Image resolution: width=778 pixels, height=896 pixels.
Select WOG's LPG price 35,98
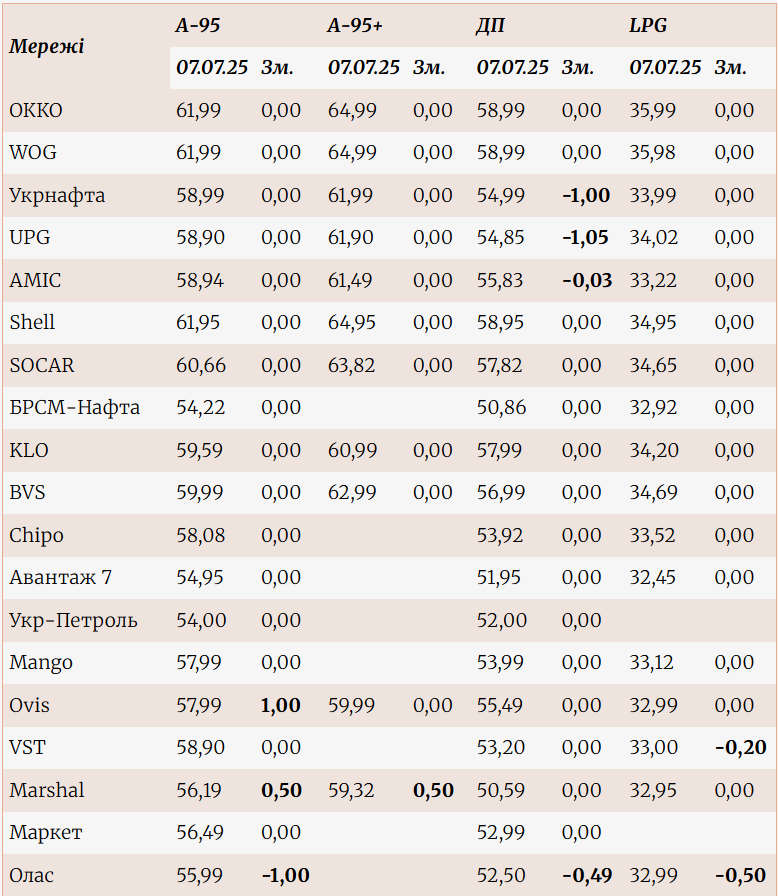click(x=652, y=153)
